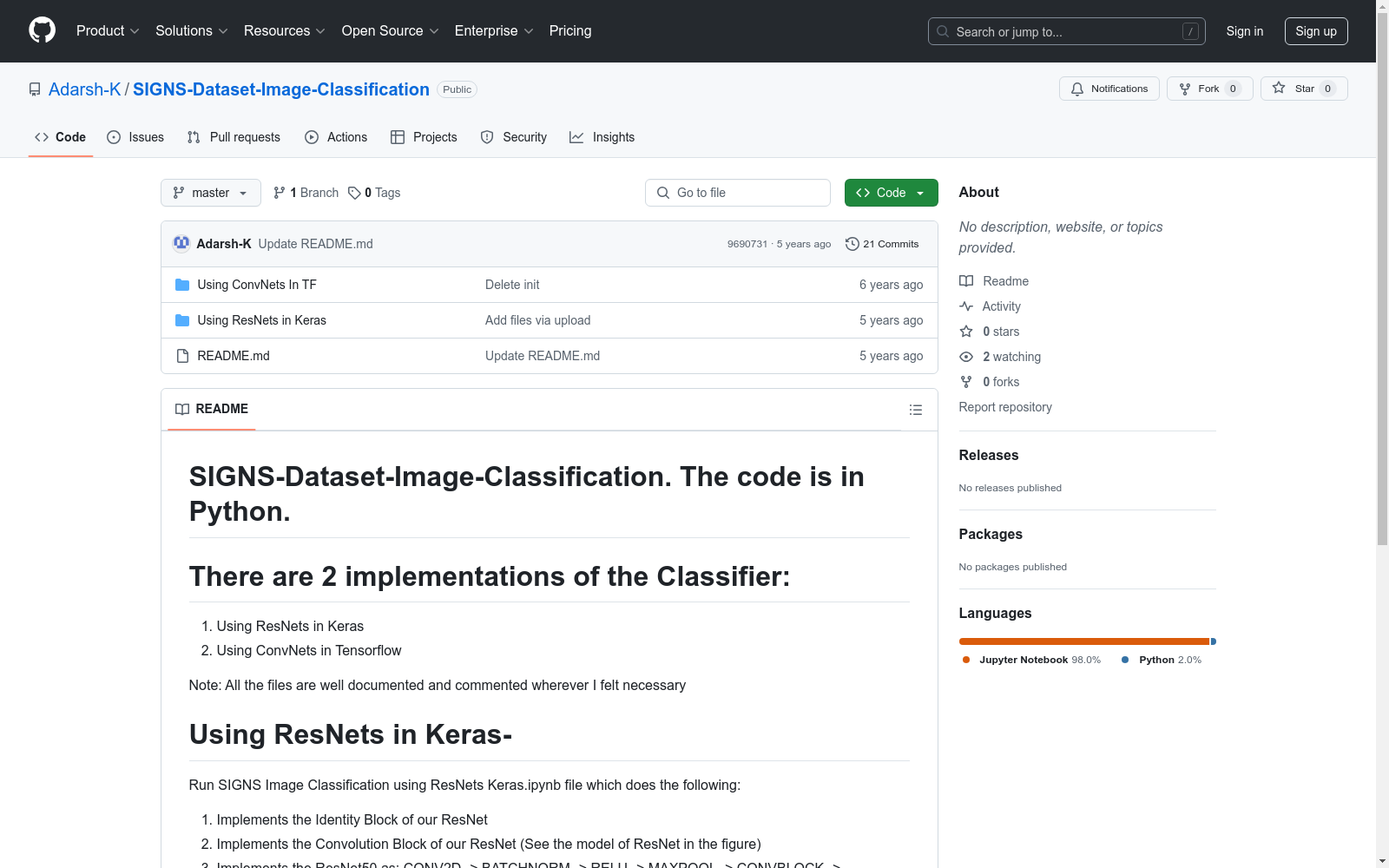
Task: Click the search magnifier icon
Action: click(943, 31)
